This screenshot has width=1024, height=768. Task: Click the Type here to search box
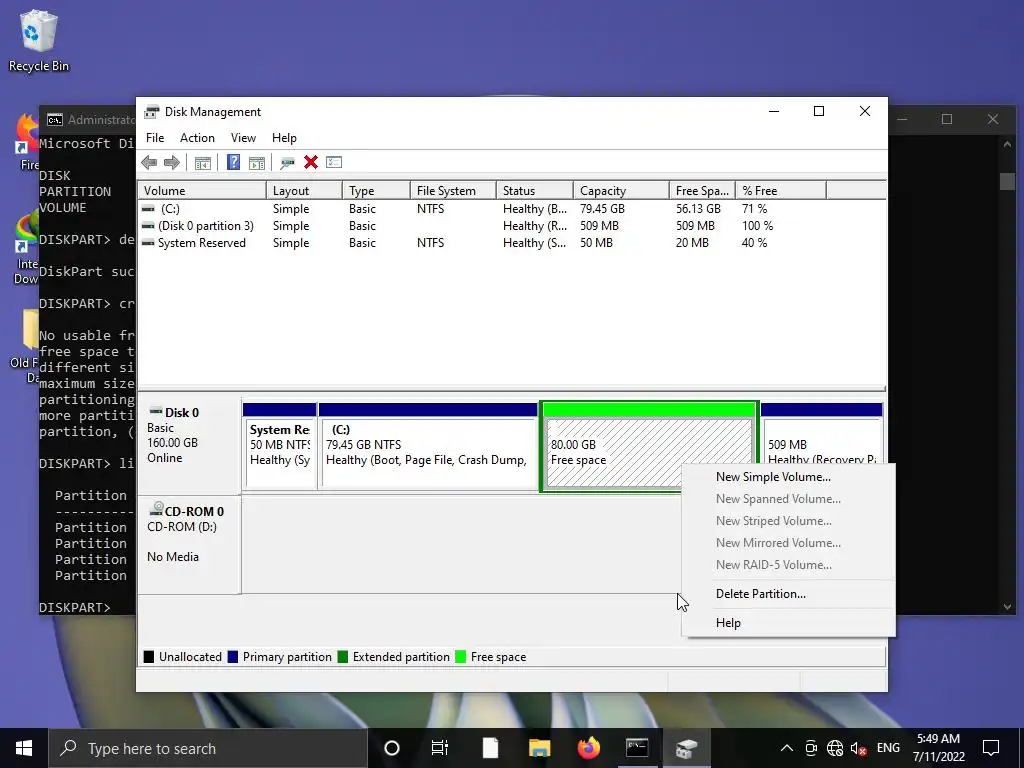click(208, 748)
